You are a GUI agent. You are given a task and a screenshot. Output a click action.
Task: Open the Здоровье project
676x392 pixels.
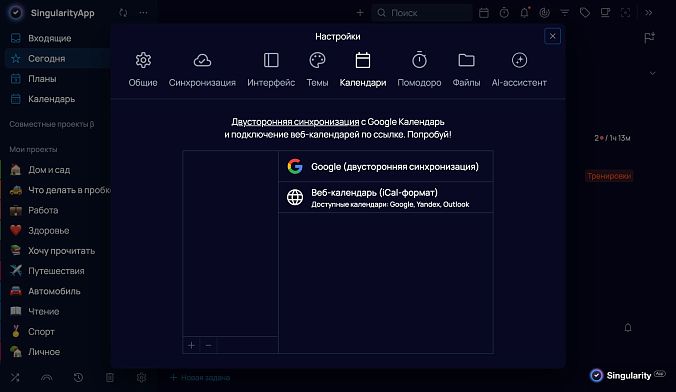point(56,230)
